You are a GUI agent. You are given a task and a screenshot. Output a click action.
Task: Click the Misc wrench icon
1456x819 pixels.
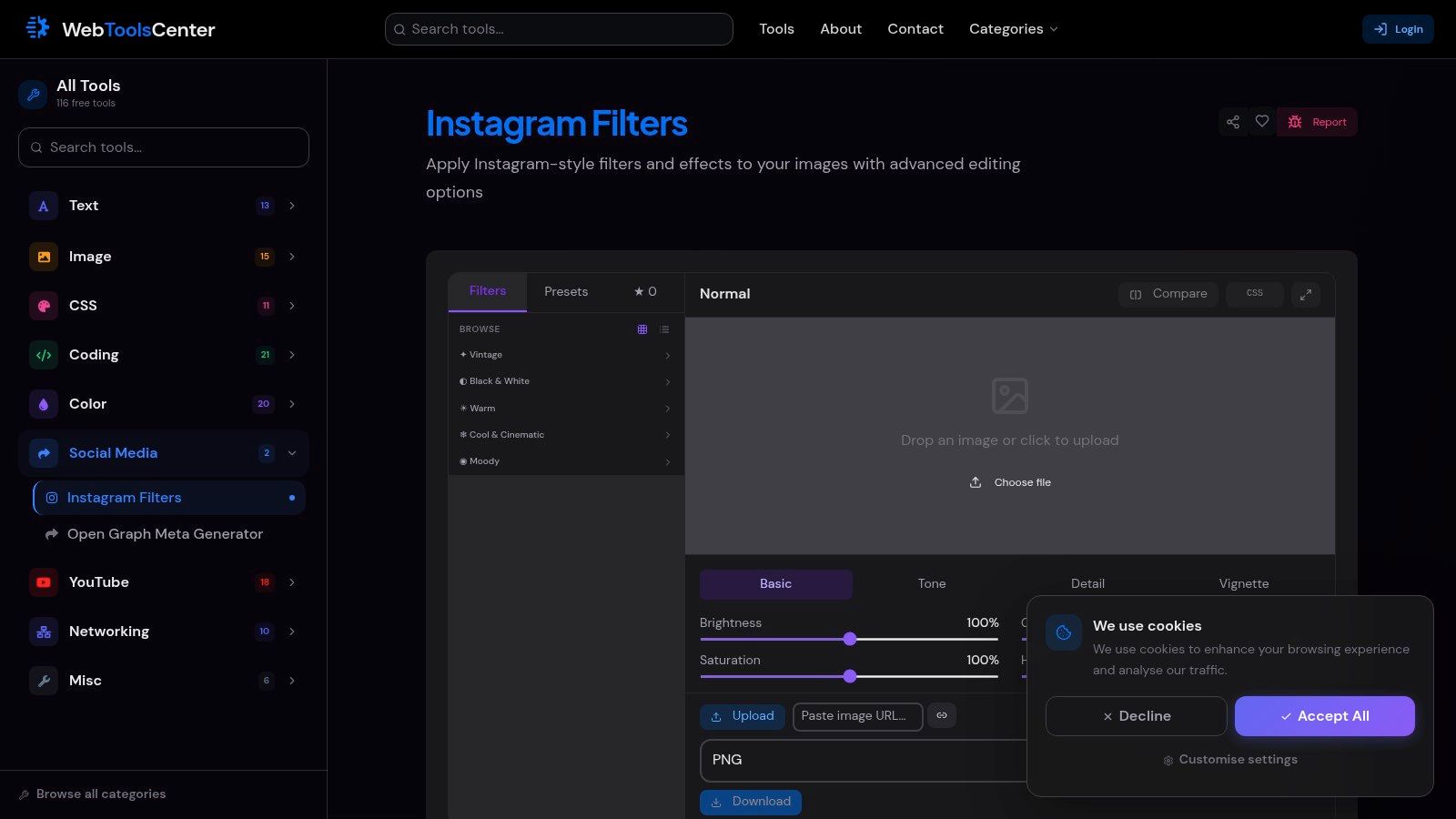tap(44, 681)
